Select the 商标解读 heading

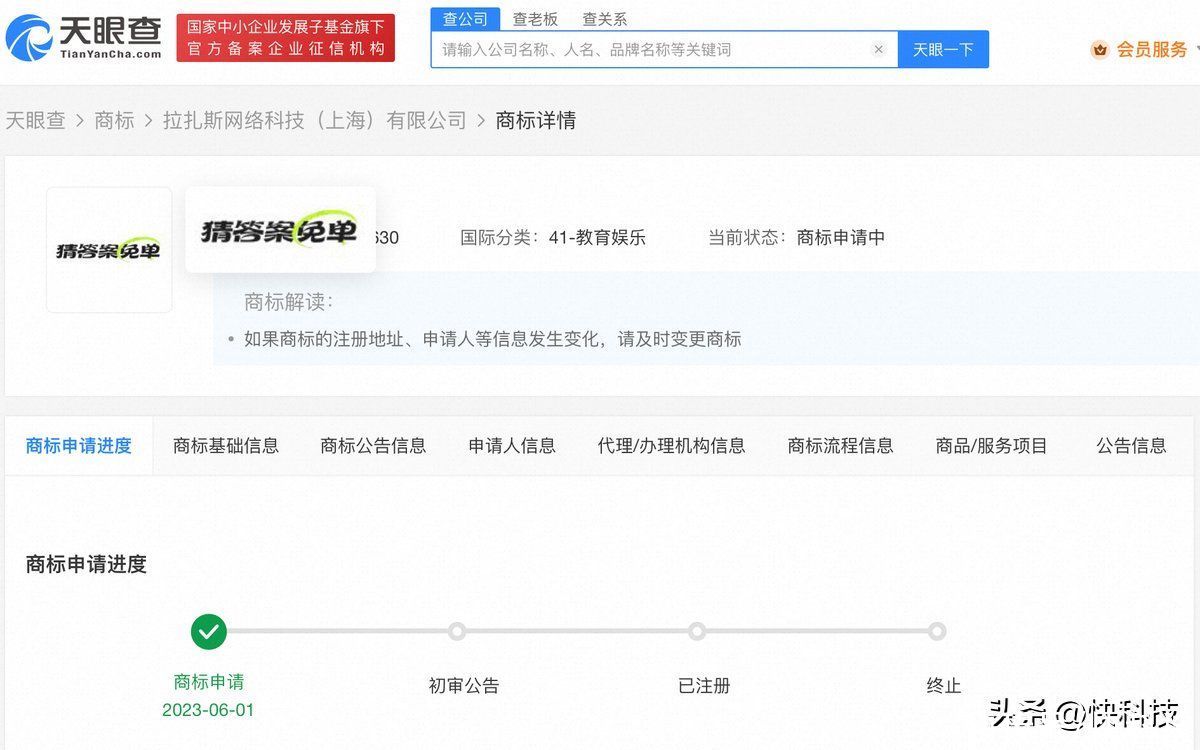(x=289, y=302)
